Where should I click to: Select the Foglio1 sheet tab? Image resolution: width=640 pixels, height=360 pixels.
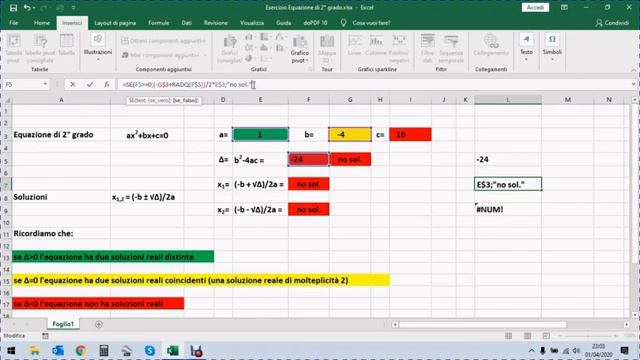pos(63,324)
